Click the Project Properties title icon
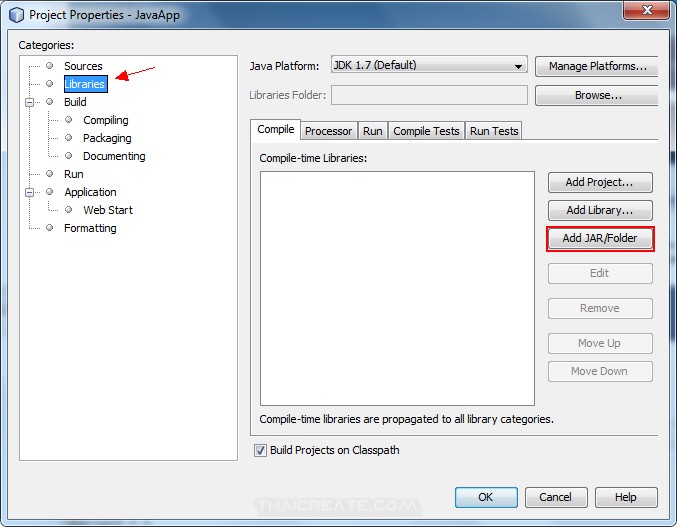This screenshot has width=677, height=527. 16,15
